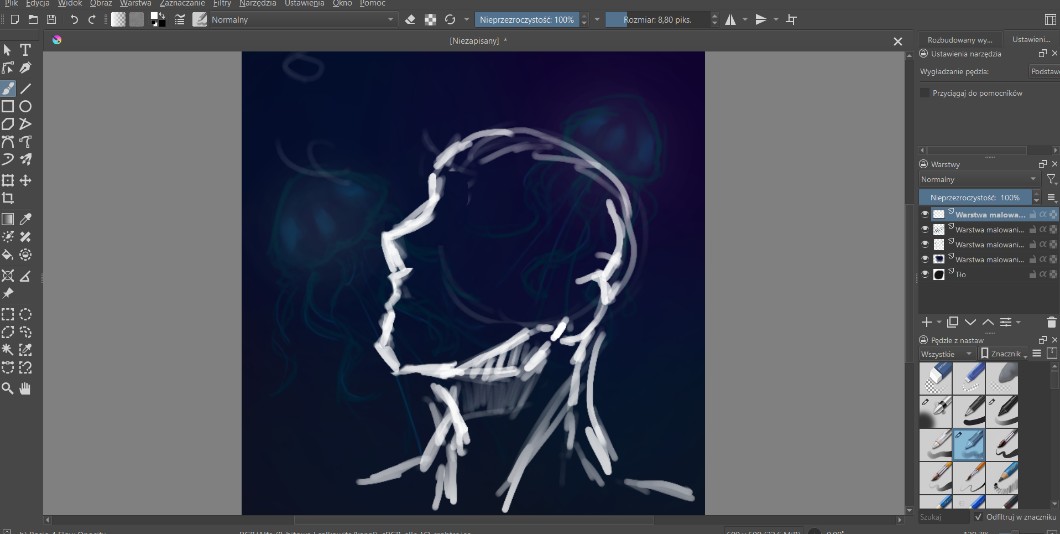Select the Crop tool
Image resolution: width=1060 pixels, height=534 pixels.
(x=8, y=199)
